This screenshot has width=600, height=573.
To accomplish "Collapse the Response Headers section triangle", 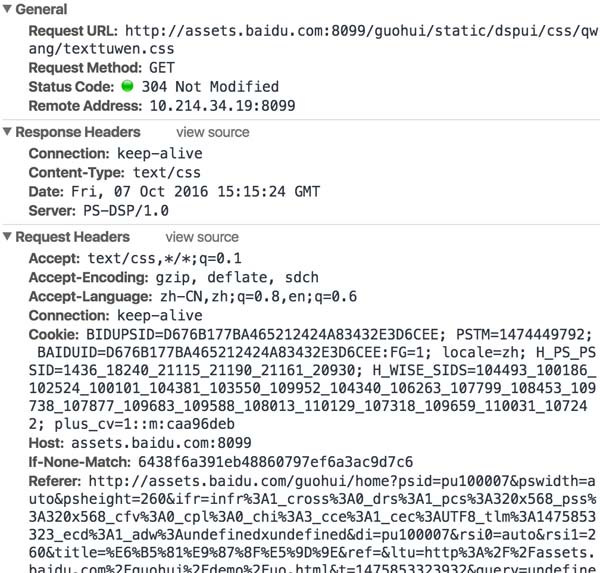I will coord(9,132).
